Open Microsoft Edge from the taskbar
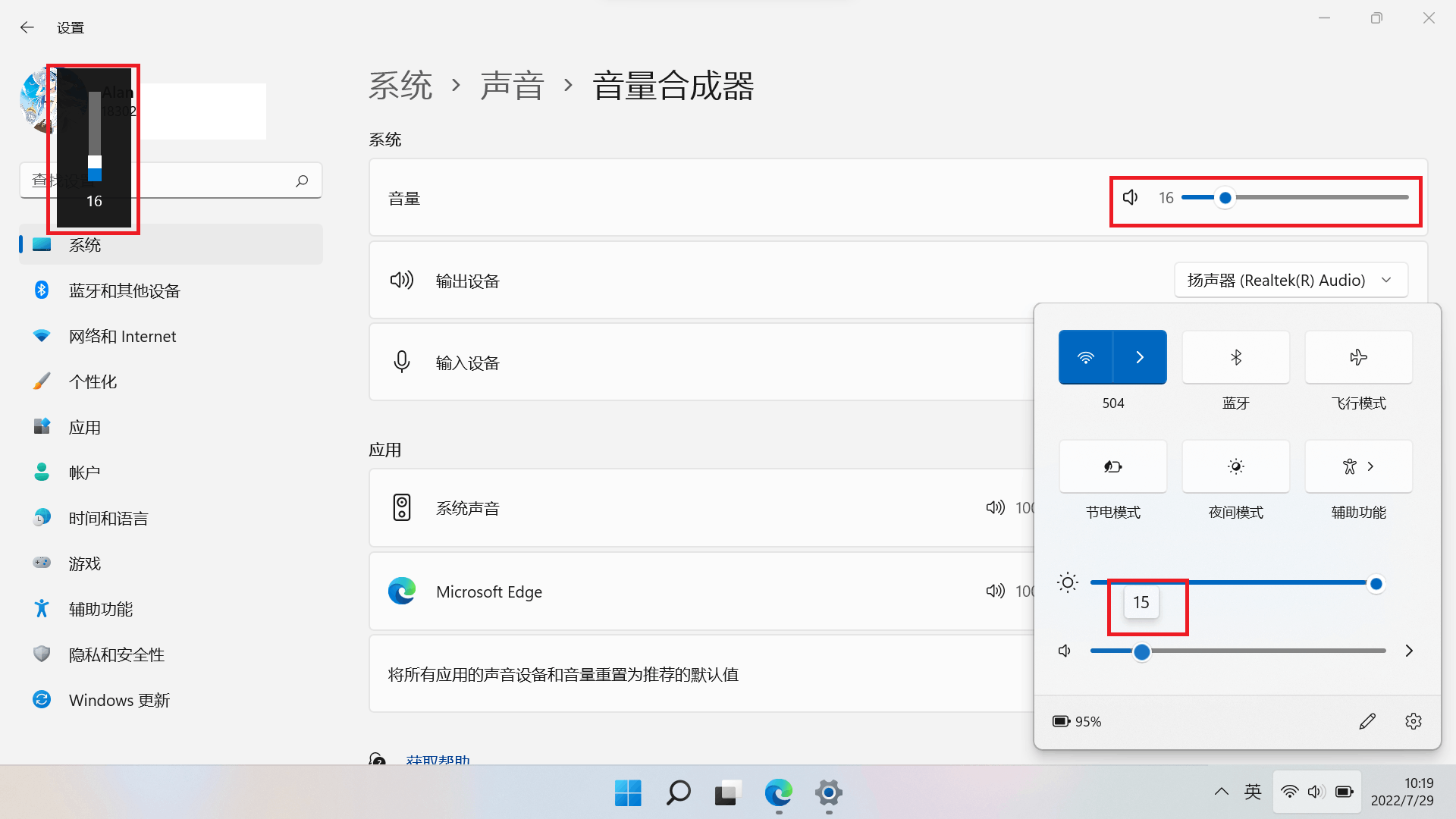Image resolution: width=1456 pixels, height=819 pixels. coord(778,793)
